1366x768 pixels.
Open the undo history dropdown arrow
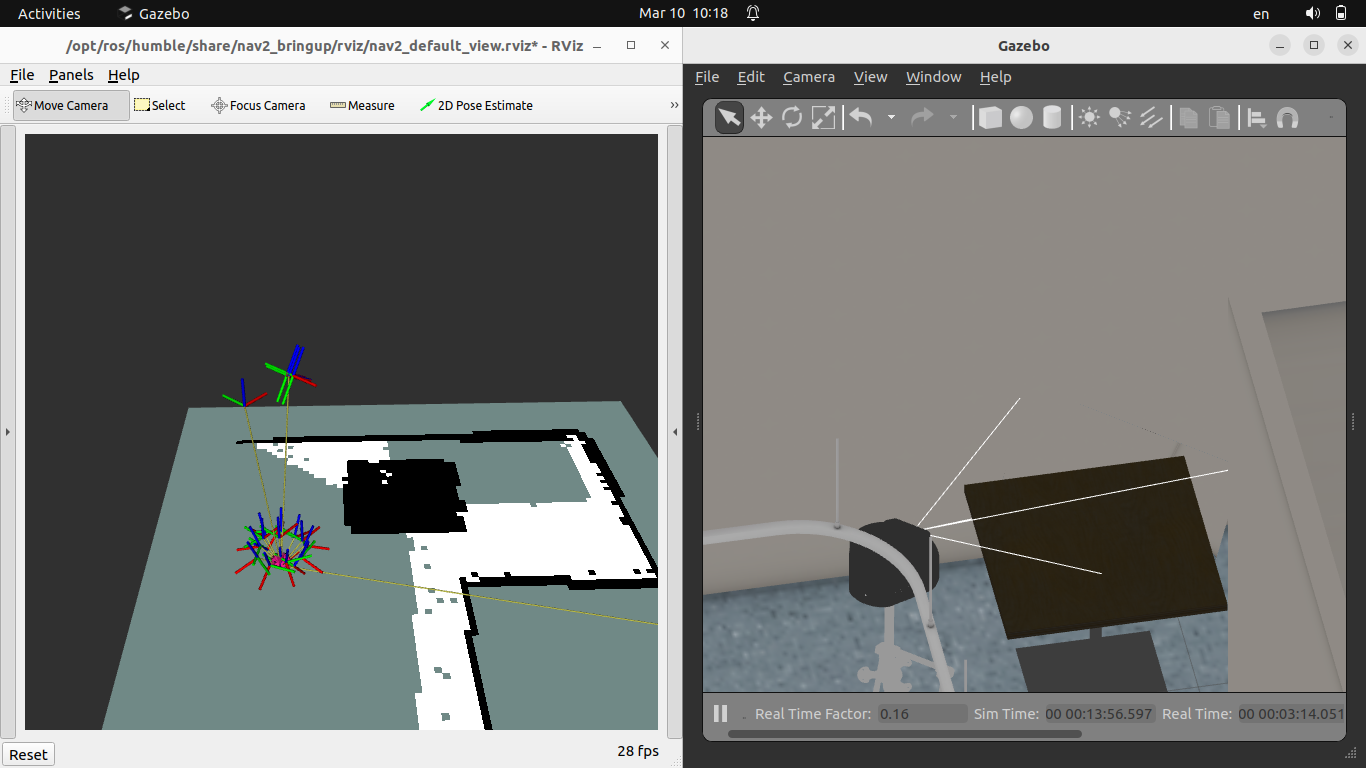(x=891, y=118)
